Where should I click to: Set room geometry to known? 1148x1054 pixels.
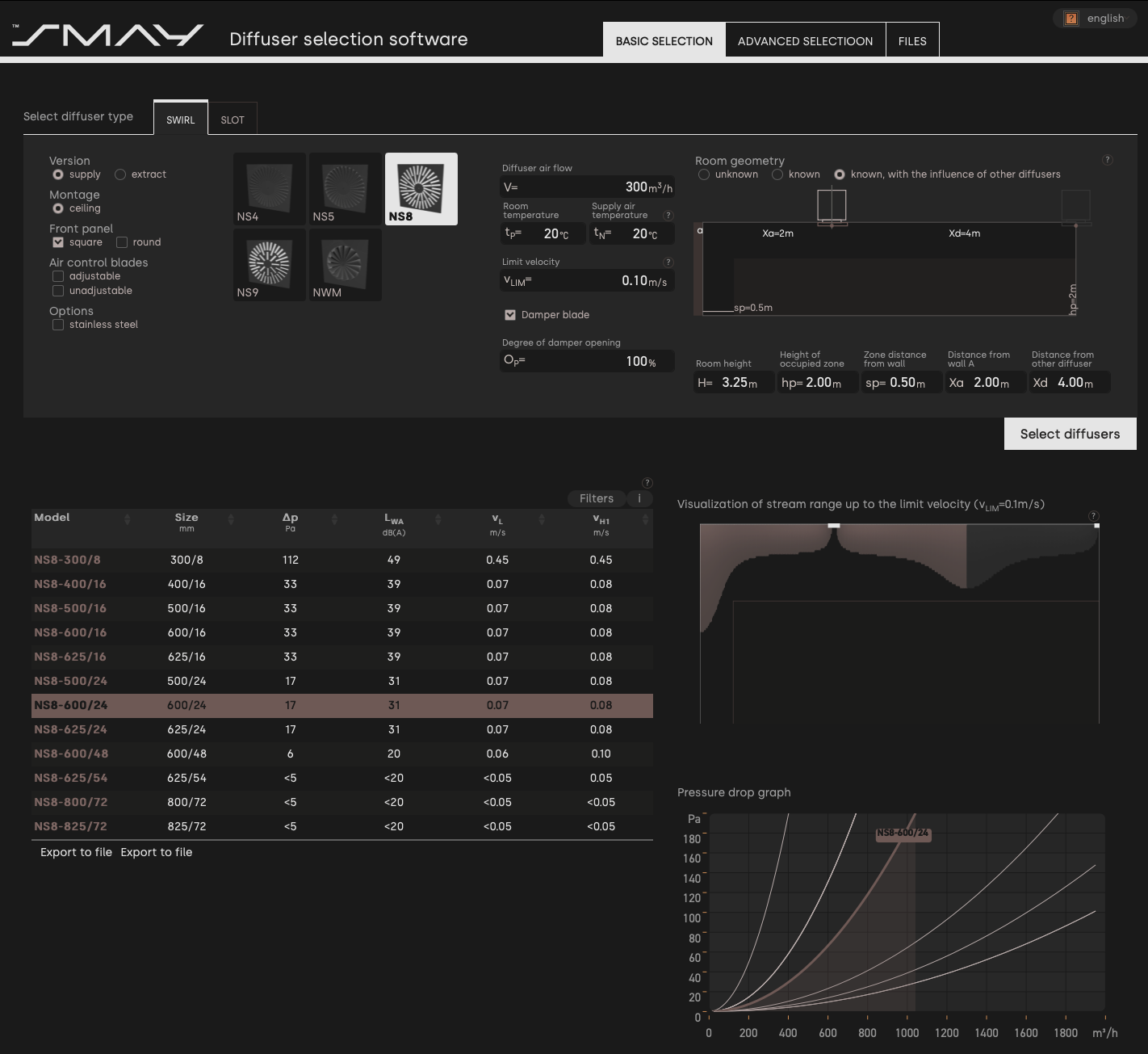(x=777, y=174)
